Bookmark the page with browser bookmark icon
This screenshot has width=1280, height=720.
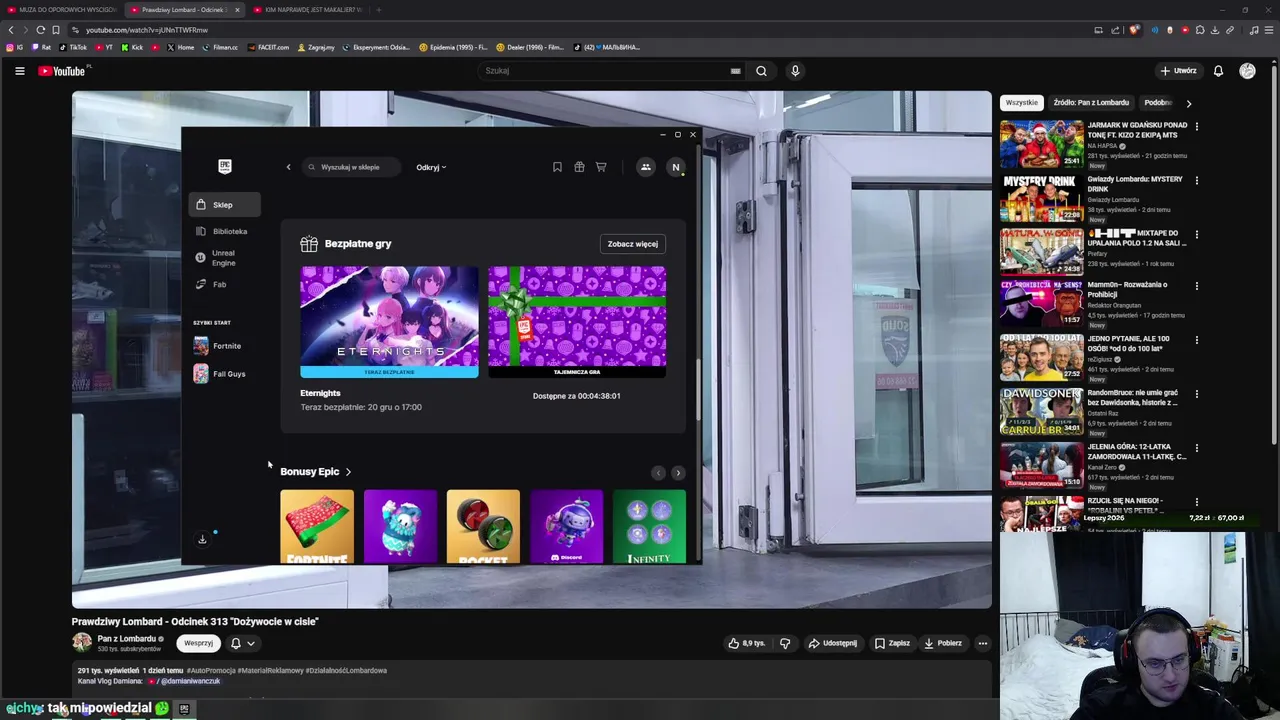click(x=56, y=30)
